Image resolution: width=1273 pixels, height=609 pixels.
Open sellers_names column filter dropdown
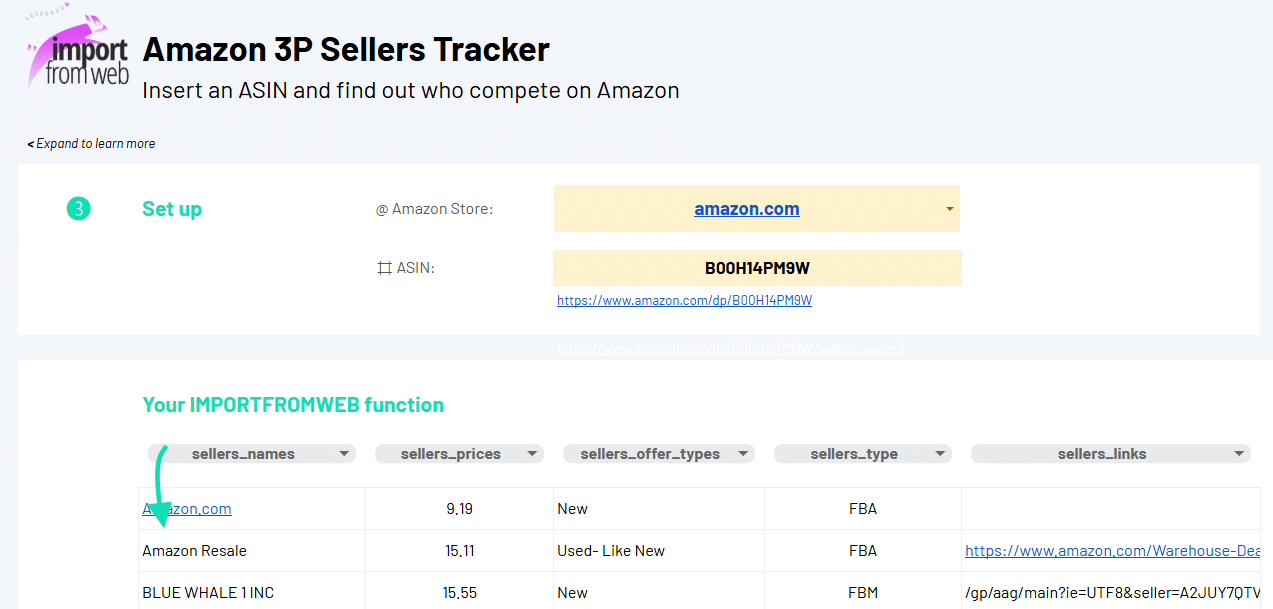345,454
